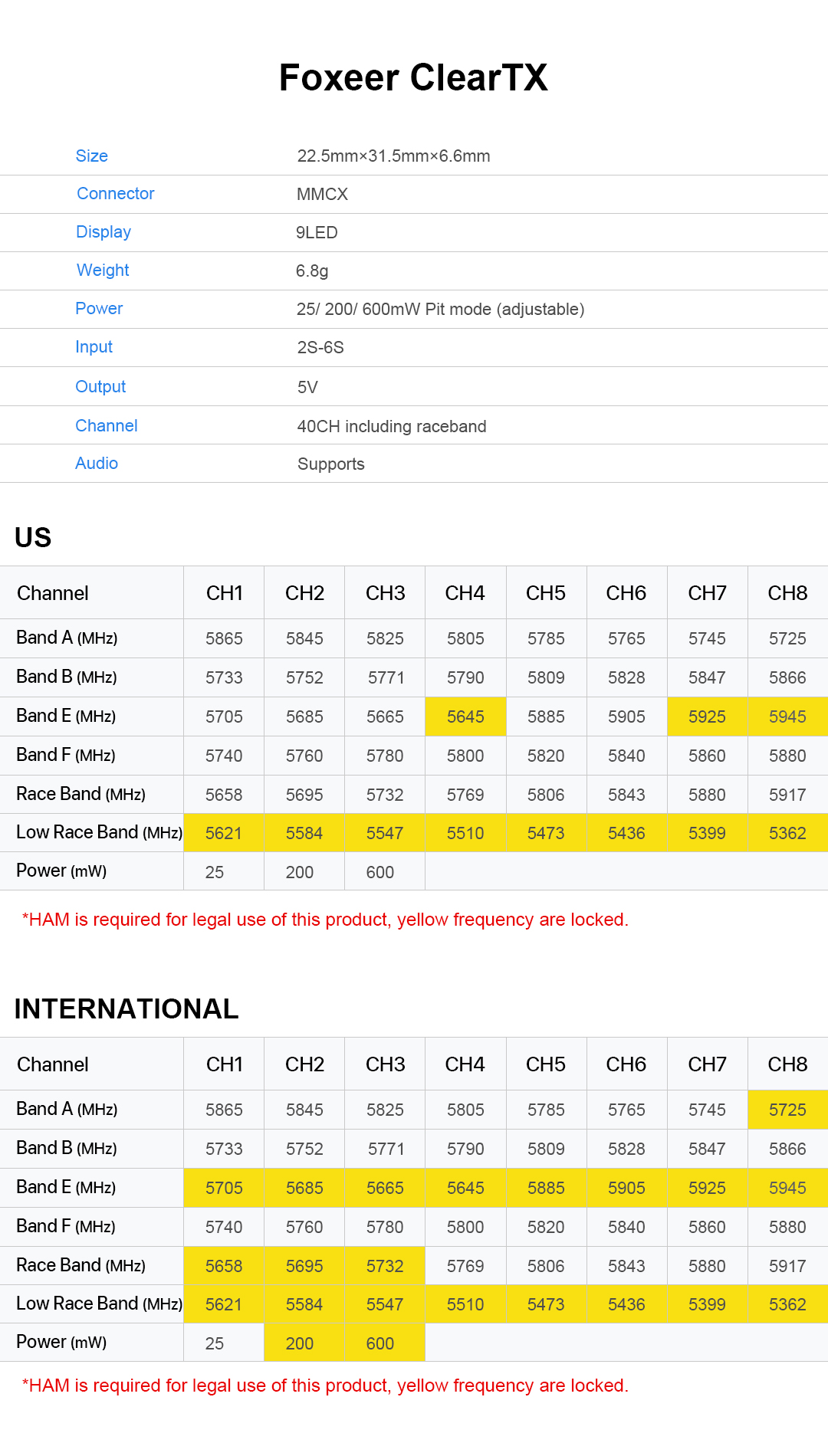This screenshot has width=828, height=1456.
Task: Click the HAM notice below the US table
Action: [325, 920]
